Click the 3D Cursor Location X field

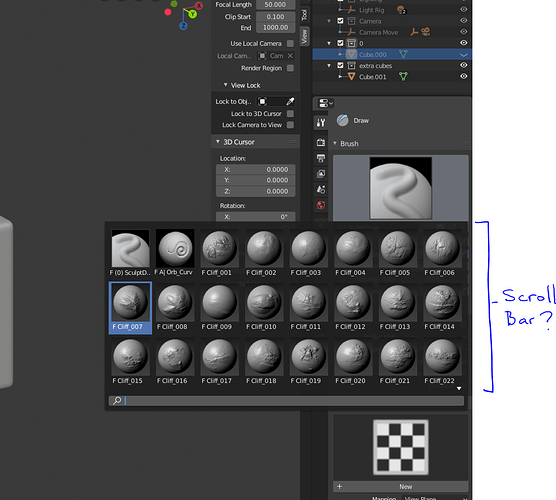tap(256, 170)
